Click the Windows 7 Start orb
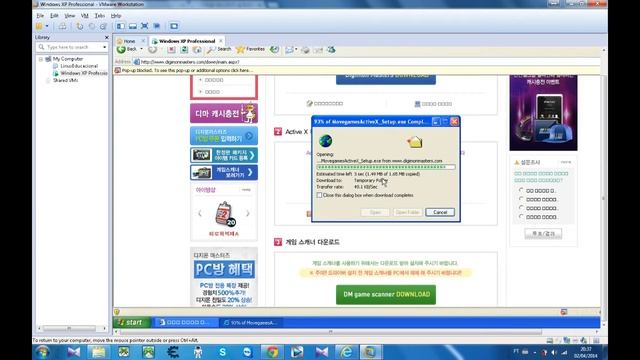The width and height of the screenshot is (640, 360). point(42,352)
